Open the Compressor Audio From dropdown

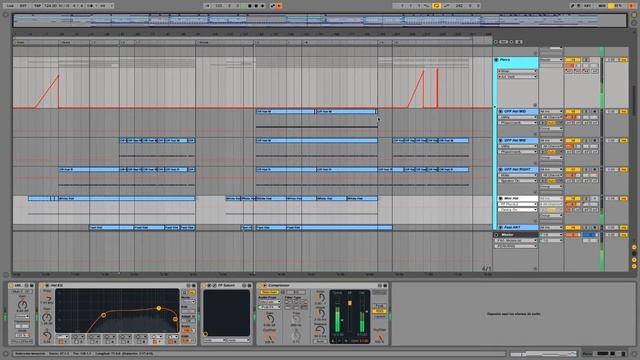(x=269, y=302)
